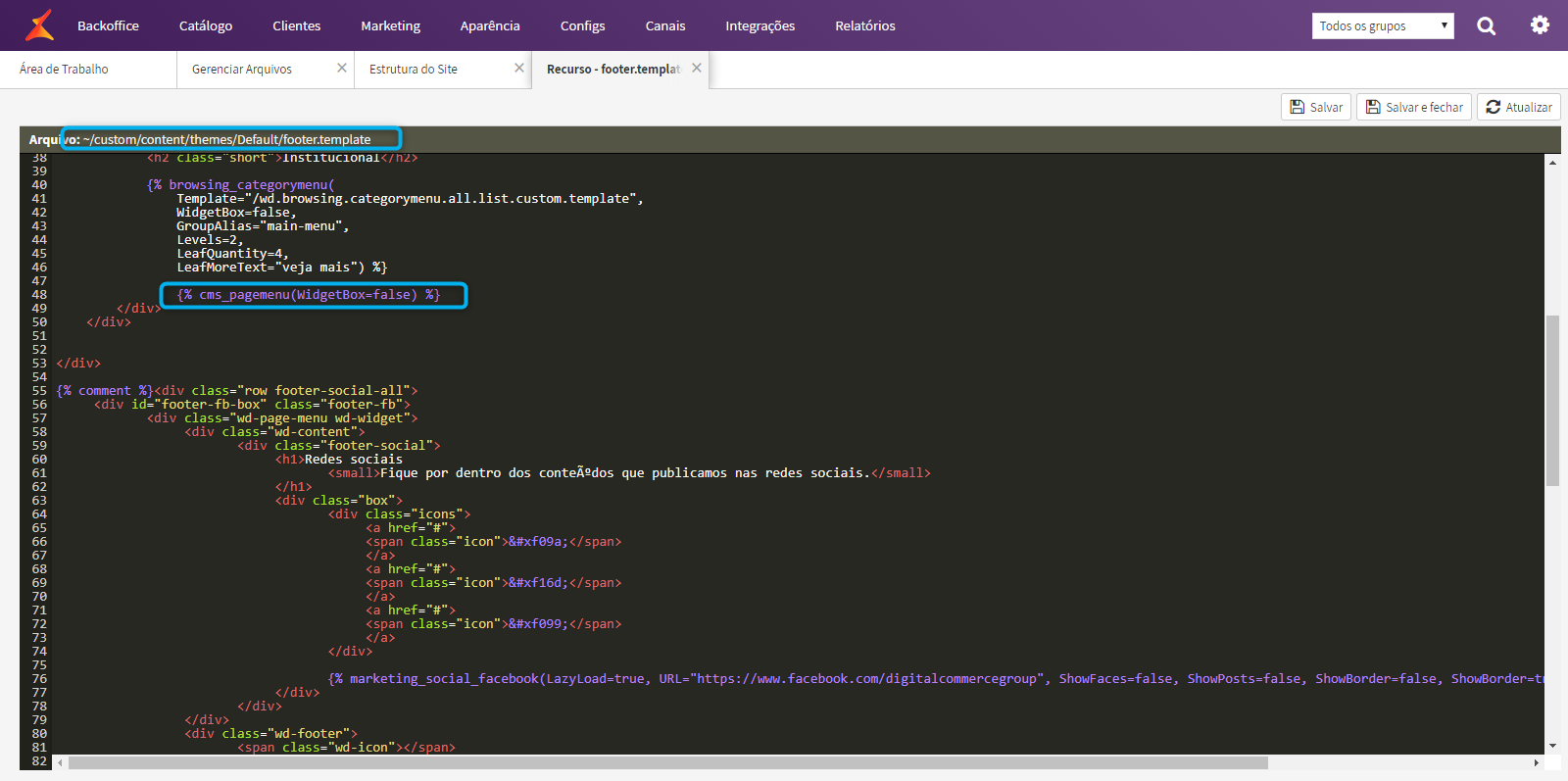Click the &#xf09a; icon span line
The height and width of the screenshot is (781, 1568).
pyautogui.click(x=493, y=541)
